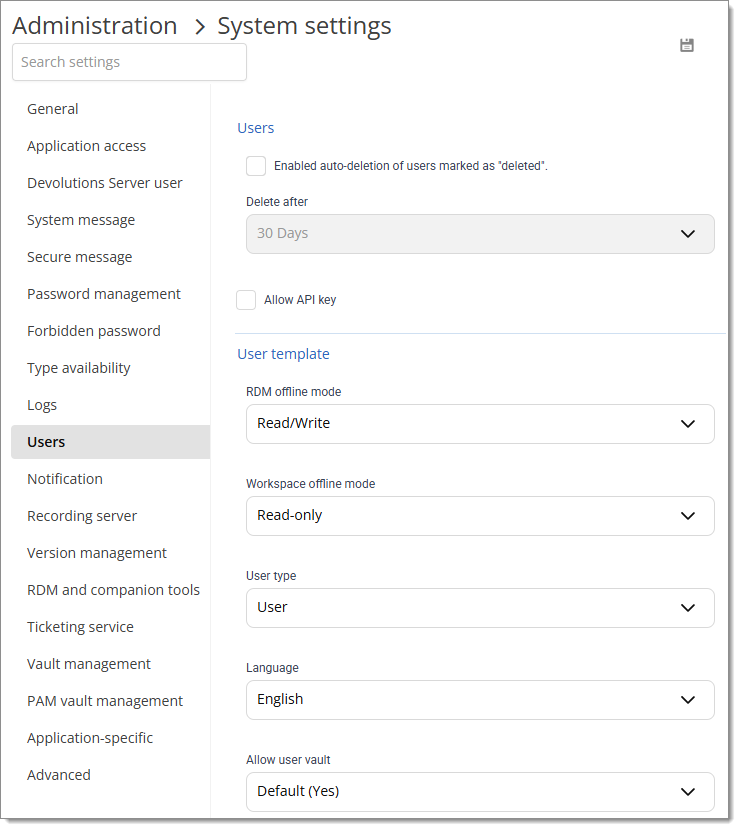Open the PAM vault management settings

click(105, 700)
